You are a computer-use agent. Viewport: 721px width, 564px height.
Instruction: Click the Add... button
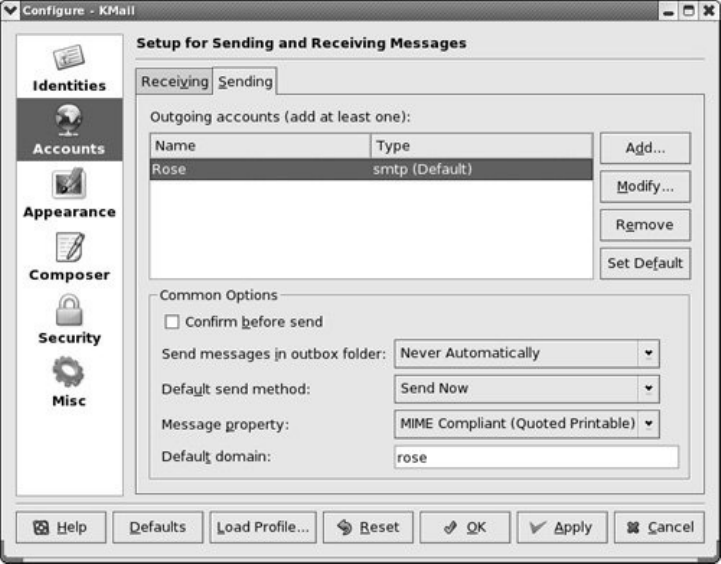tap(645, 148)
